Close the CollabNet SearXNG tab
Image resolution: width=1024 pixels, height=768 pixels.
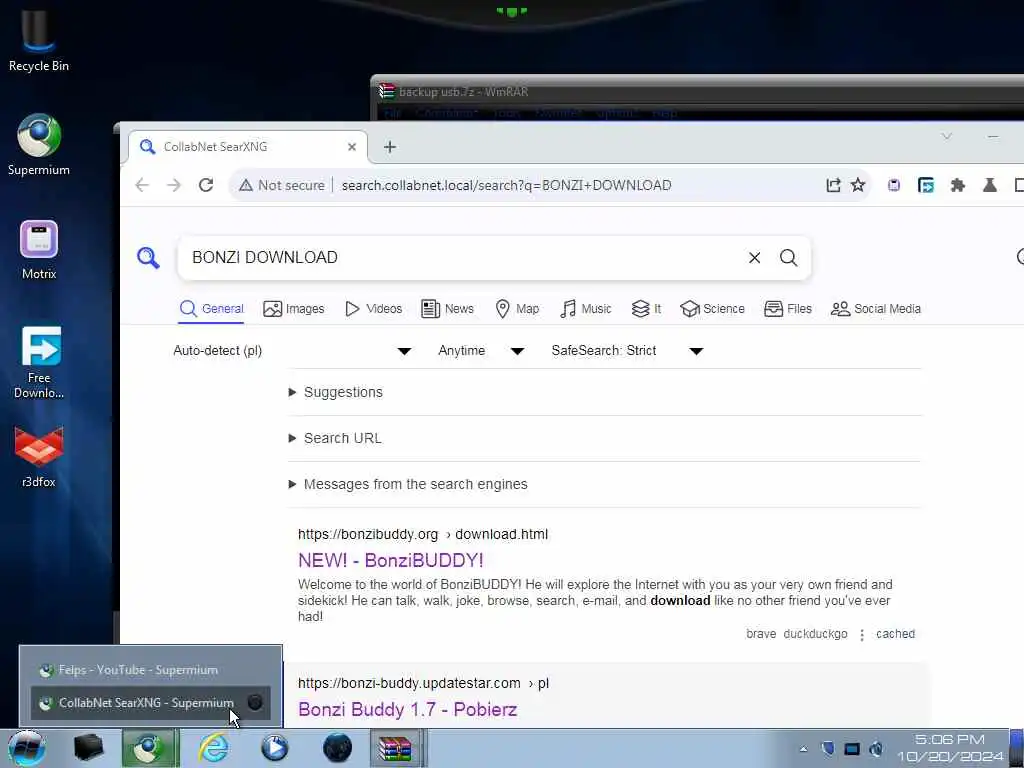click(x=352, y=147)
